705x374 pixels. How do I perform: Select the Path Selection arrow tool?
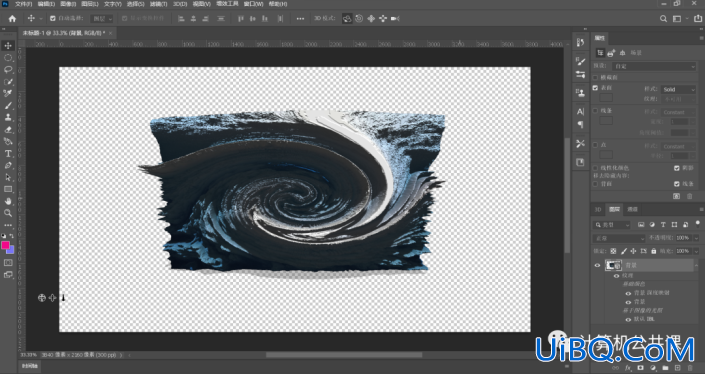click(8, 178)
